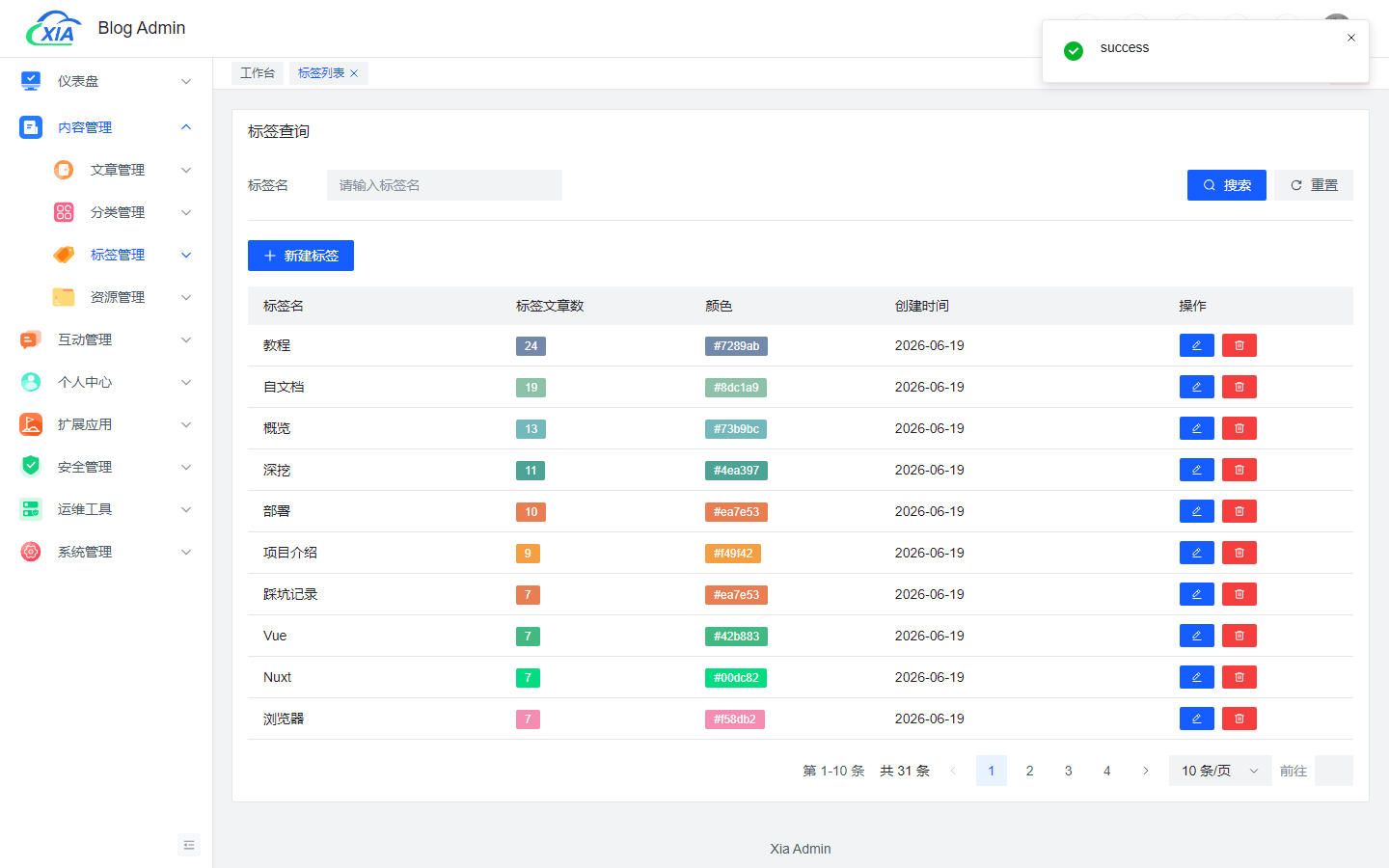Focus the 请输入标签名 input field
The width and height of the screenshot is (1389, 868).
445,185
